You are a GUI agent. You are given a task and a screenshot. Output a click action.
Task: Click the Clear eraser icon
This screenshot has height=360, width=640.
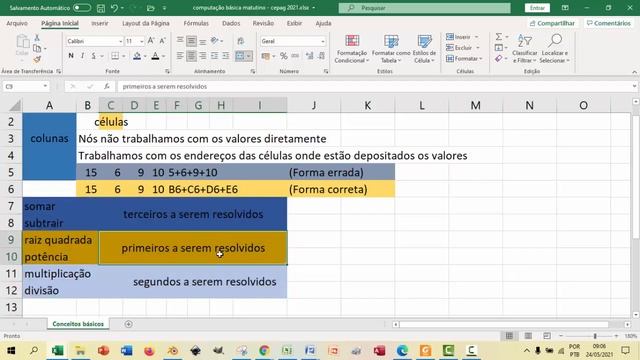coord(499,59)
